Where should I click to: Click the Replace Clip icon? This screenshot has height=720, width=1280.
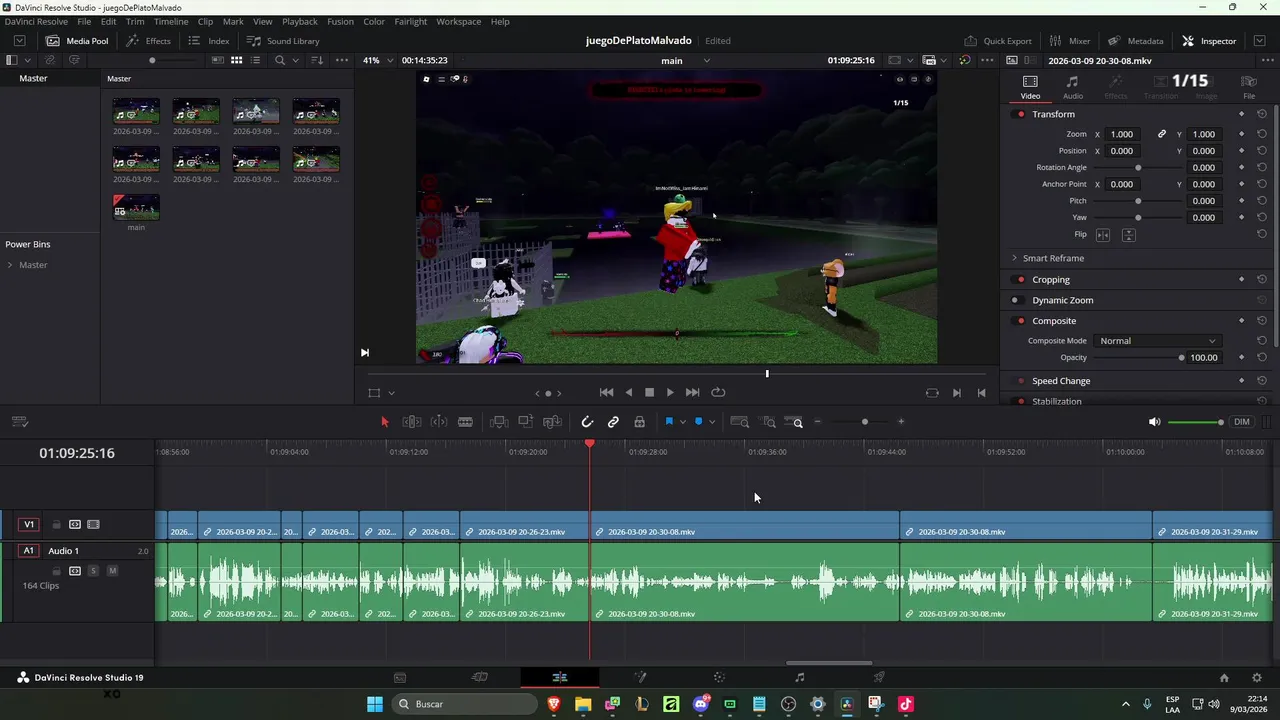point(552,422)
